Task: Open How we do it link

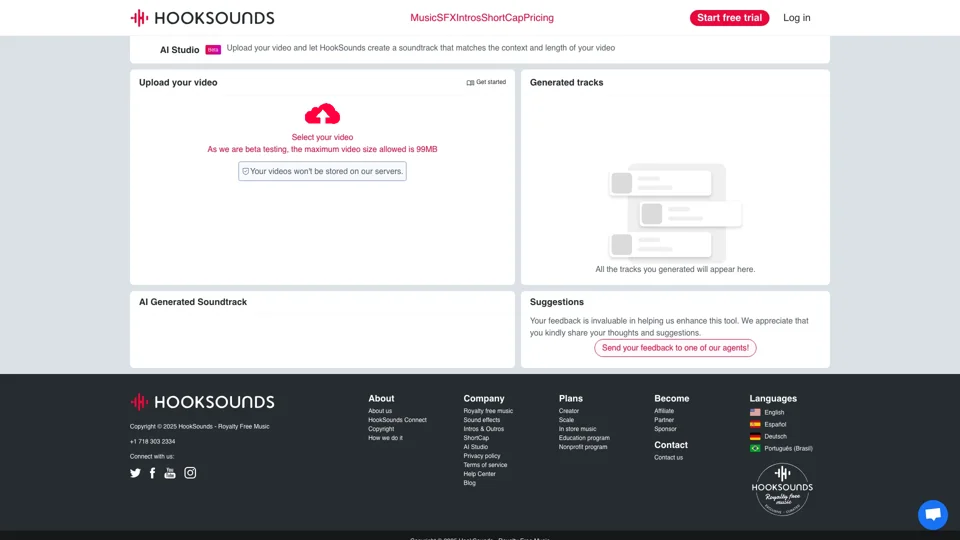Action: pos(385,438)
